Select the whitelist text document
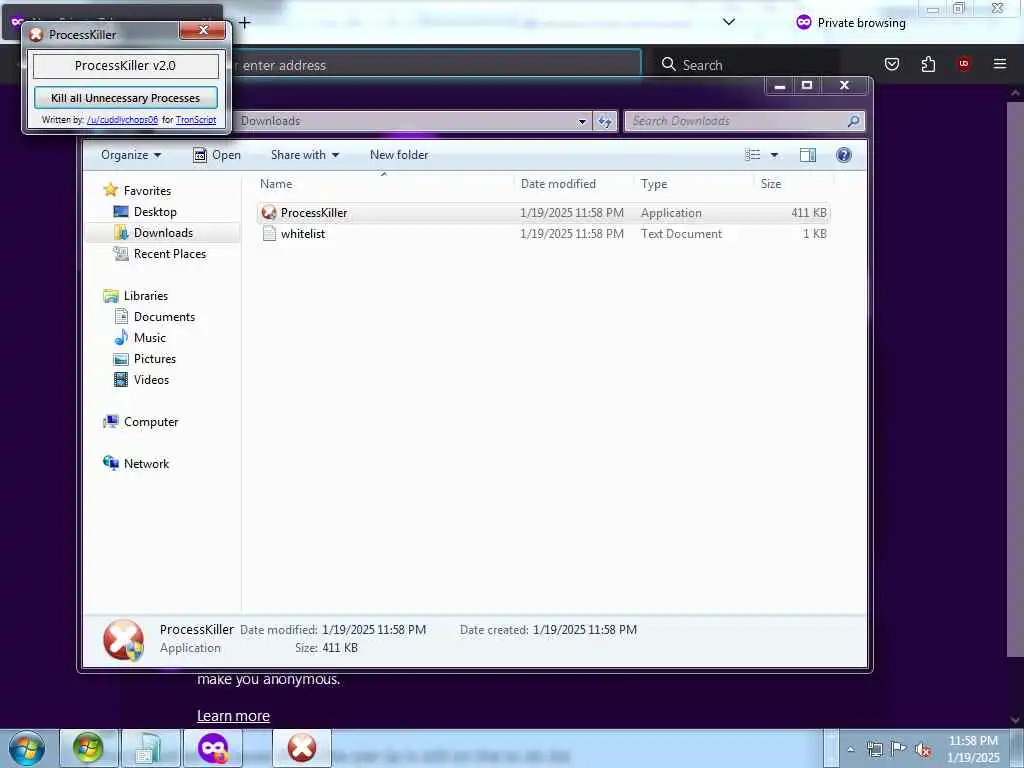 click(x=543, y=234)
